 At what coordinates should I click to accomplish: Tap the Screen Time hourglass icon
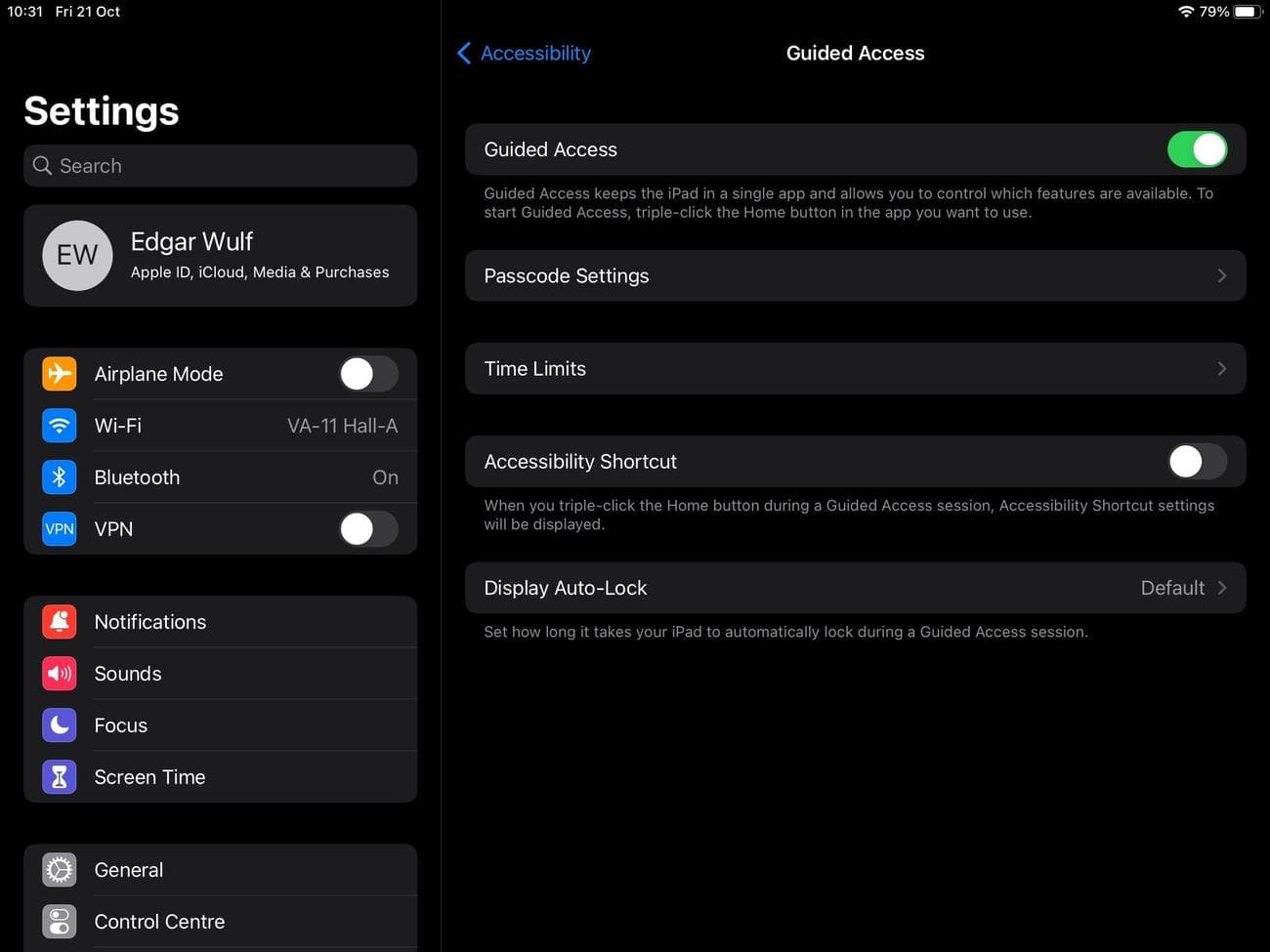click(x=60, y=777)
